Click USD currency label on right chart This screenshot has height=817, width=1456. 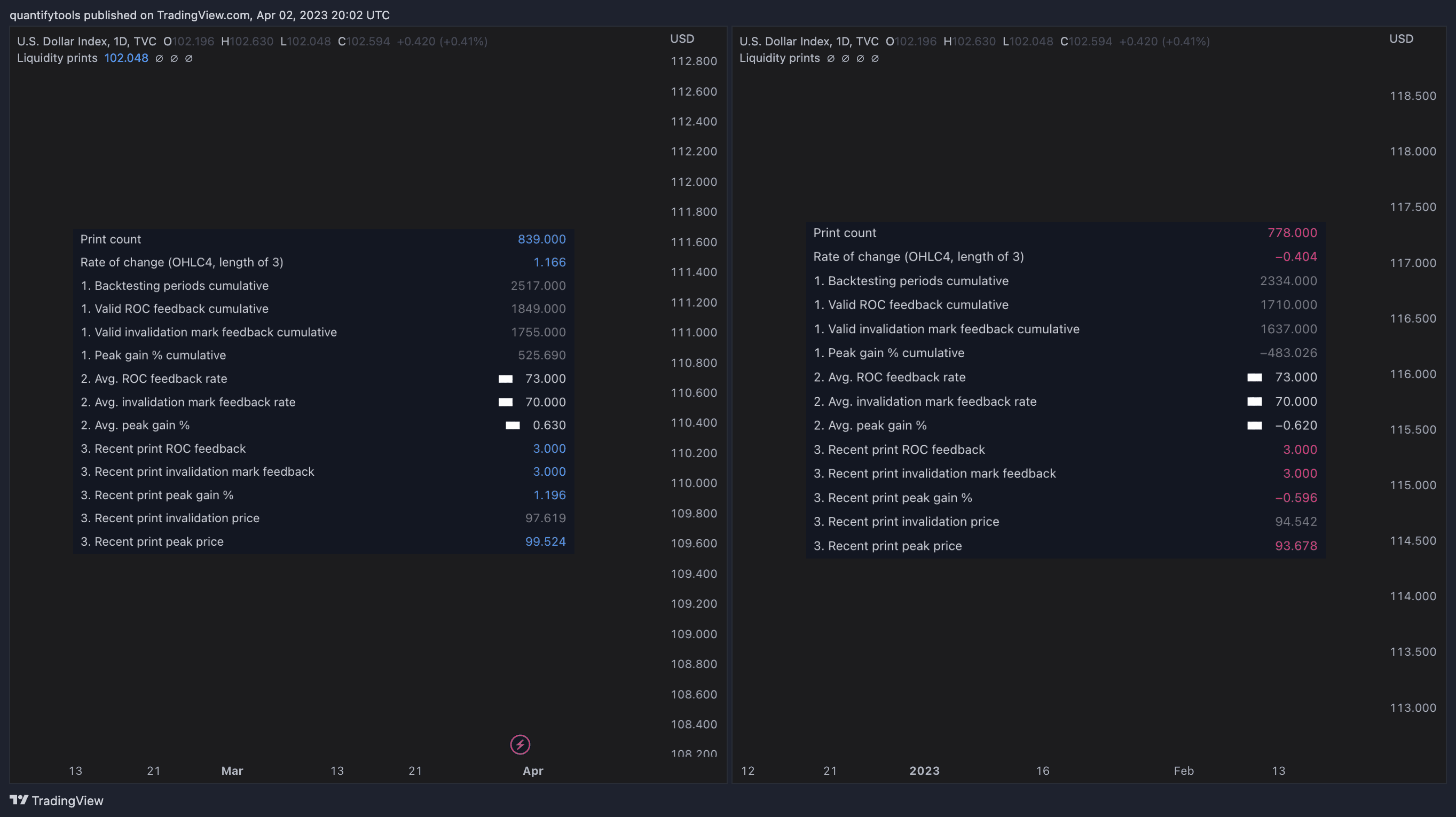[x=1401, y=38]
